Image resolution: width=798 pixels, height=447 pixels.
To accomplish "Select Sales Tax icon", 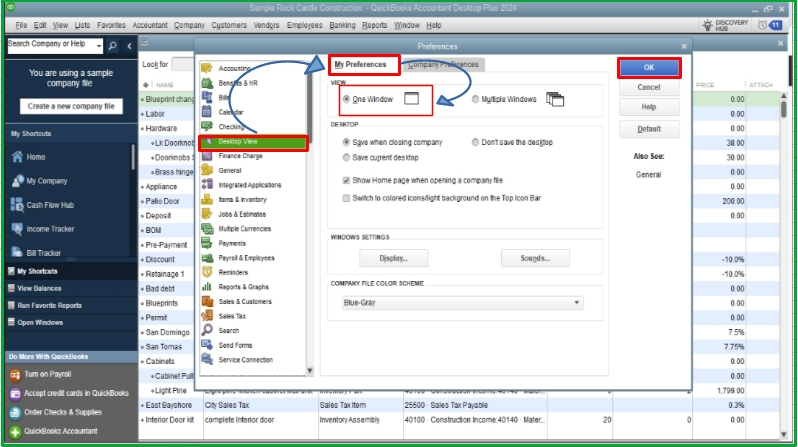I will point(207,316).
